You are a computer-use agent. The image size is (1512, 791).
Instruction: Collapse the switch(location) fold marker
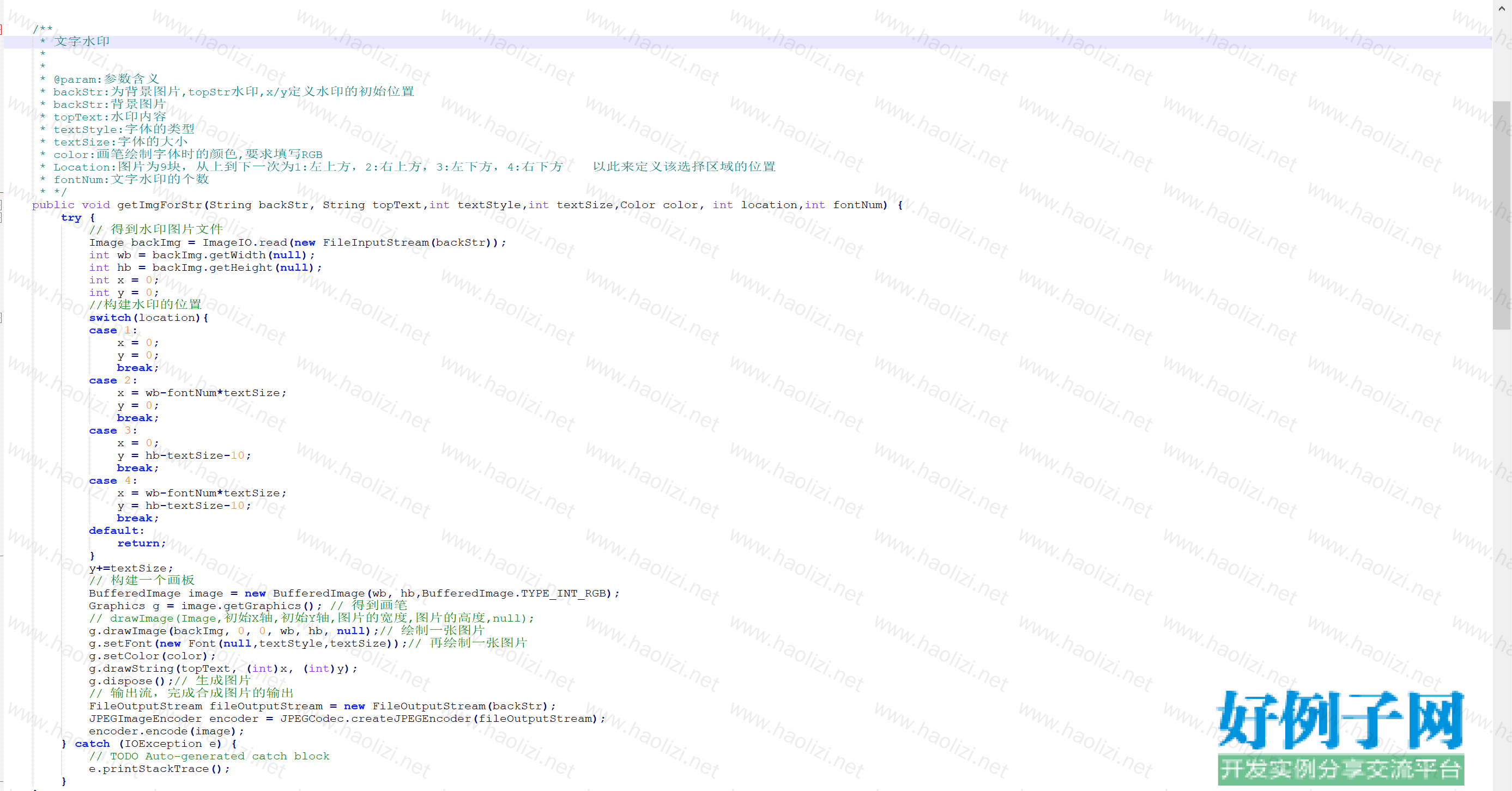(x=1, y=318)
